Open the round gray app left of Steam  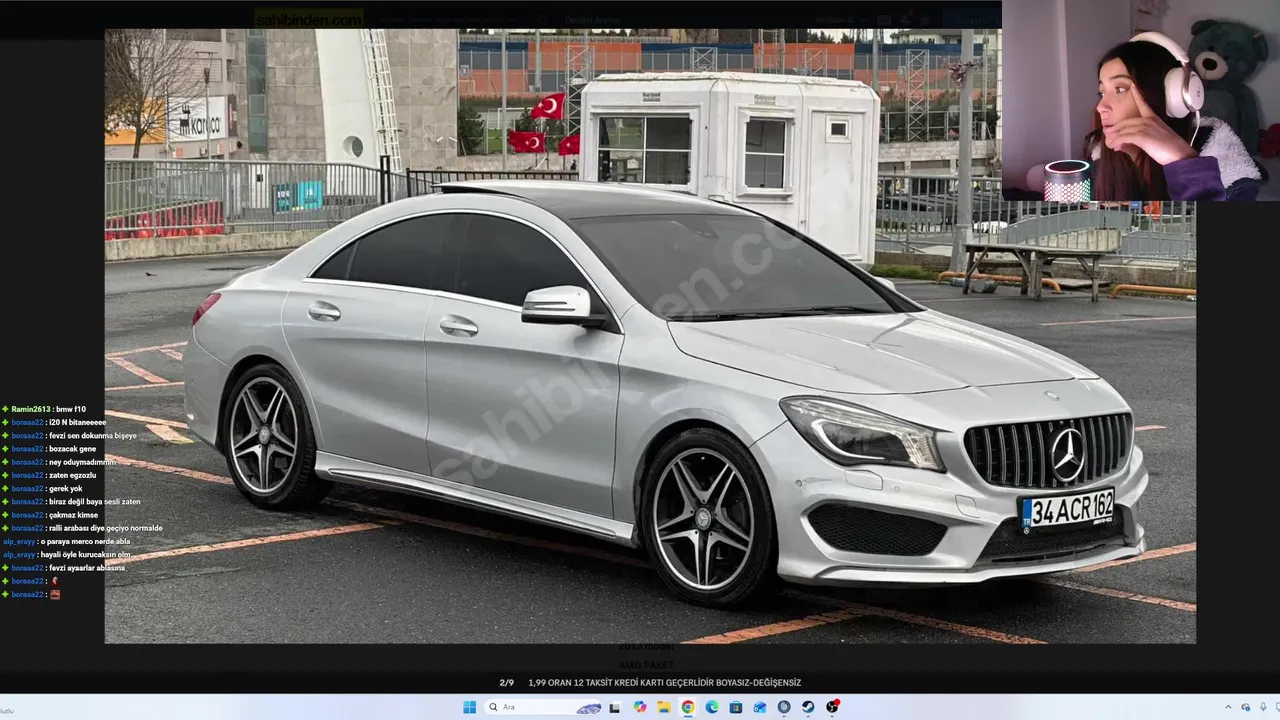pyautogui.click(x=784, y=707)
